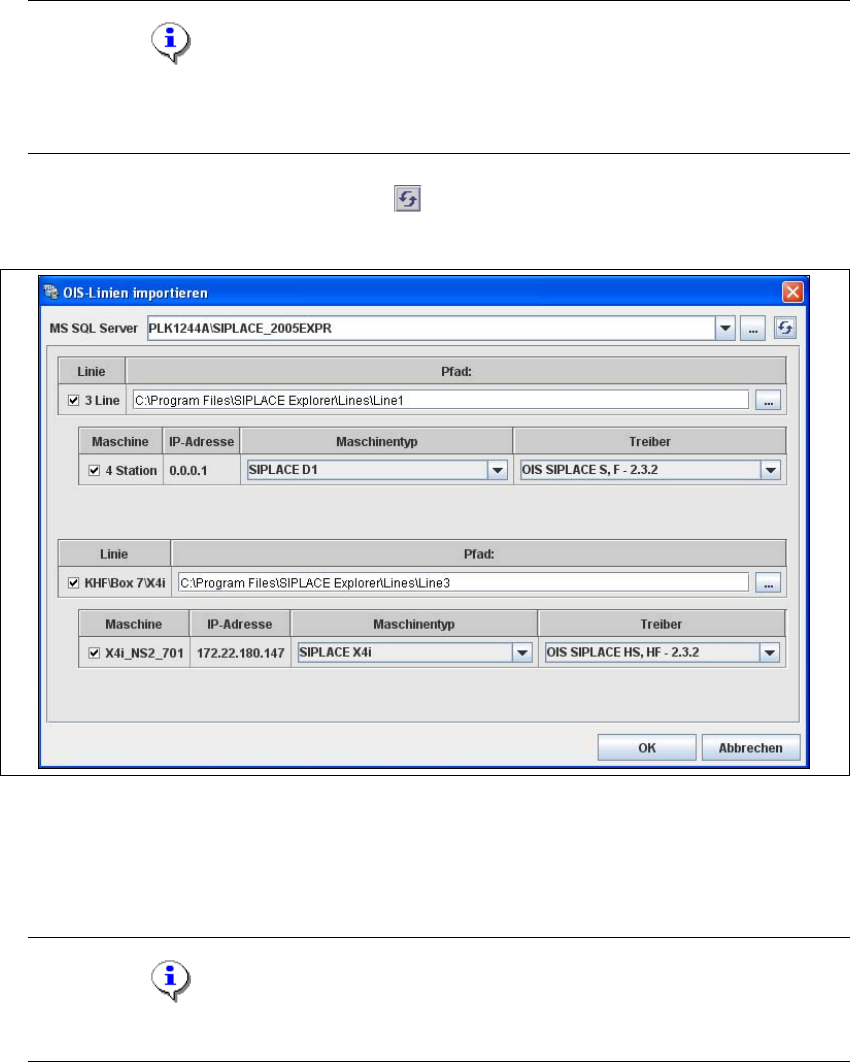The height and width of the screenshot is (1062, 850).
Task: Click the MS SQL Server label
Action: click(93, 328)
